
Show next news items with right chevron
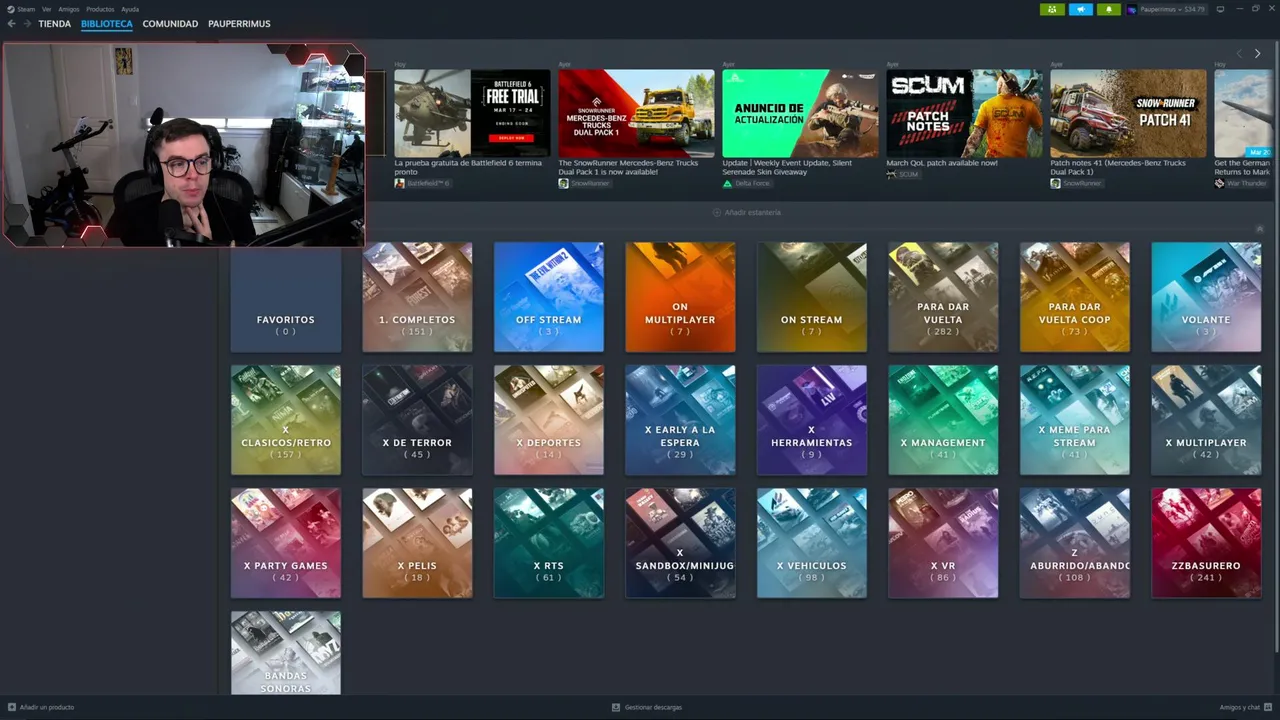pyautogui.click(x=1257, y=53)
